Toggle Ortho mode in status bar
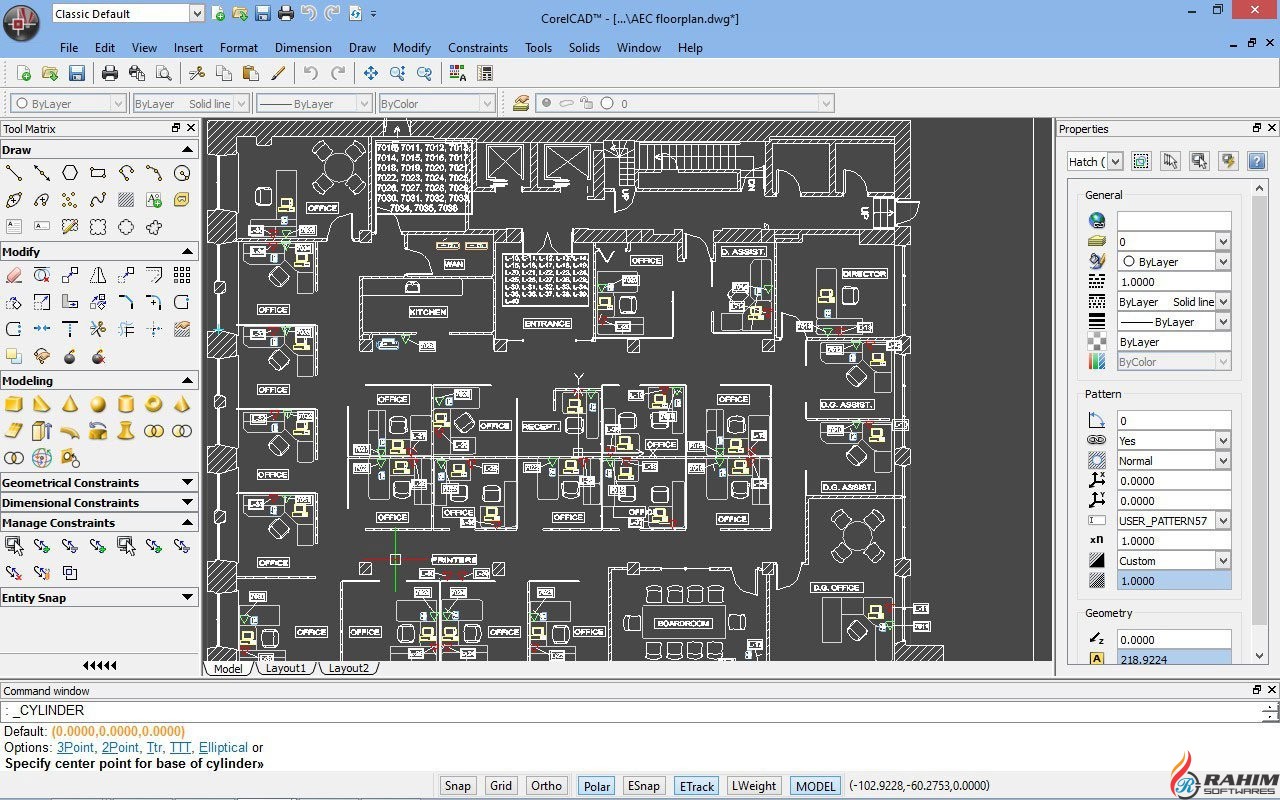Screen dimensions: 1280x800 [x=546, y=786]
